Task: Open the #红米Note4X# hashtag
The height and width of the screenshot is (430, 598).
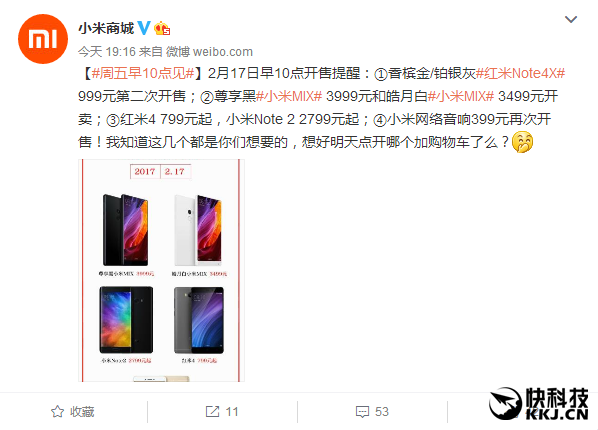Action: pyautogui.click(x=521, y=73)
